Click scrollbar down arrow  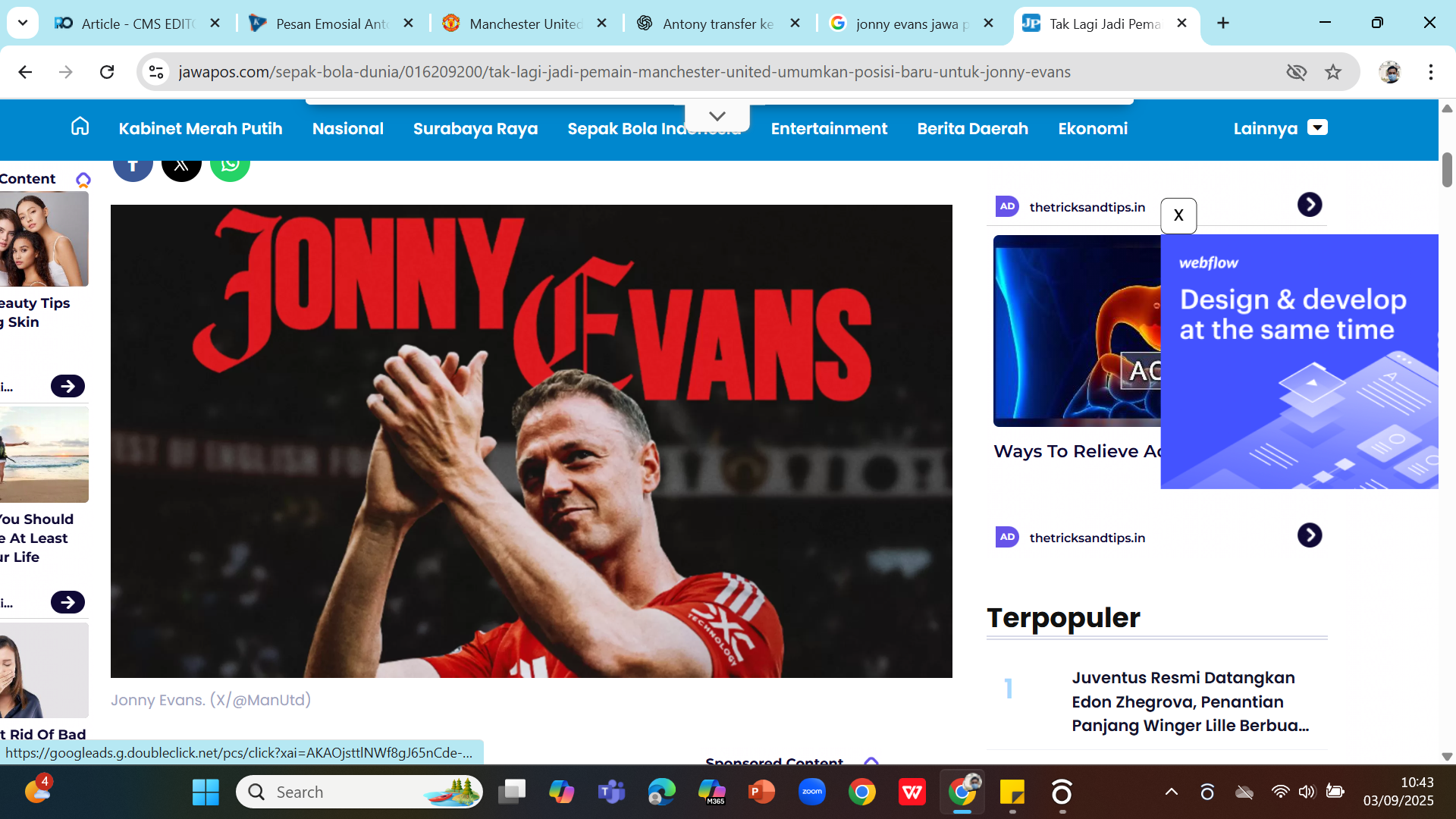pyautogui.click(x=1447, y=756)
